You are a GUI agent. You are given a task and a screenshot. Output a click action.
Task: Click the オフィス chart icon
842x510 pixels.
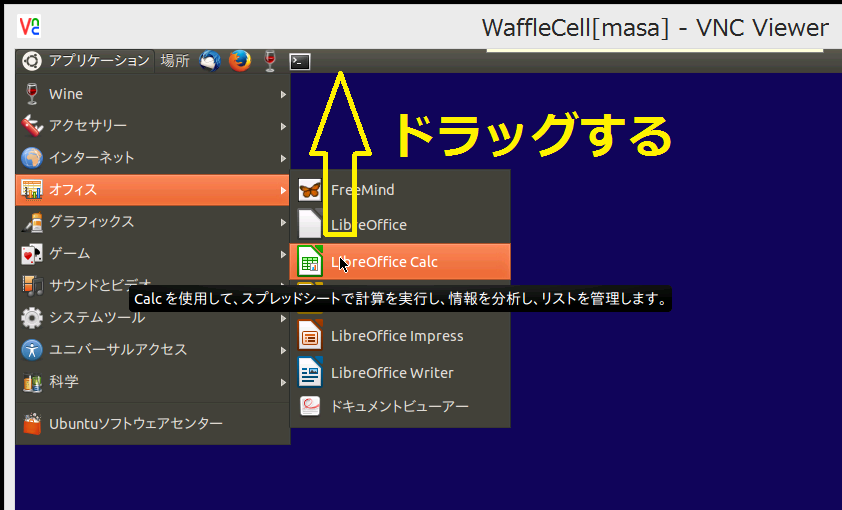click(x=32, y=190)
